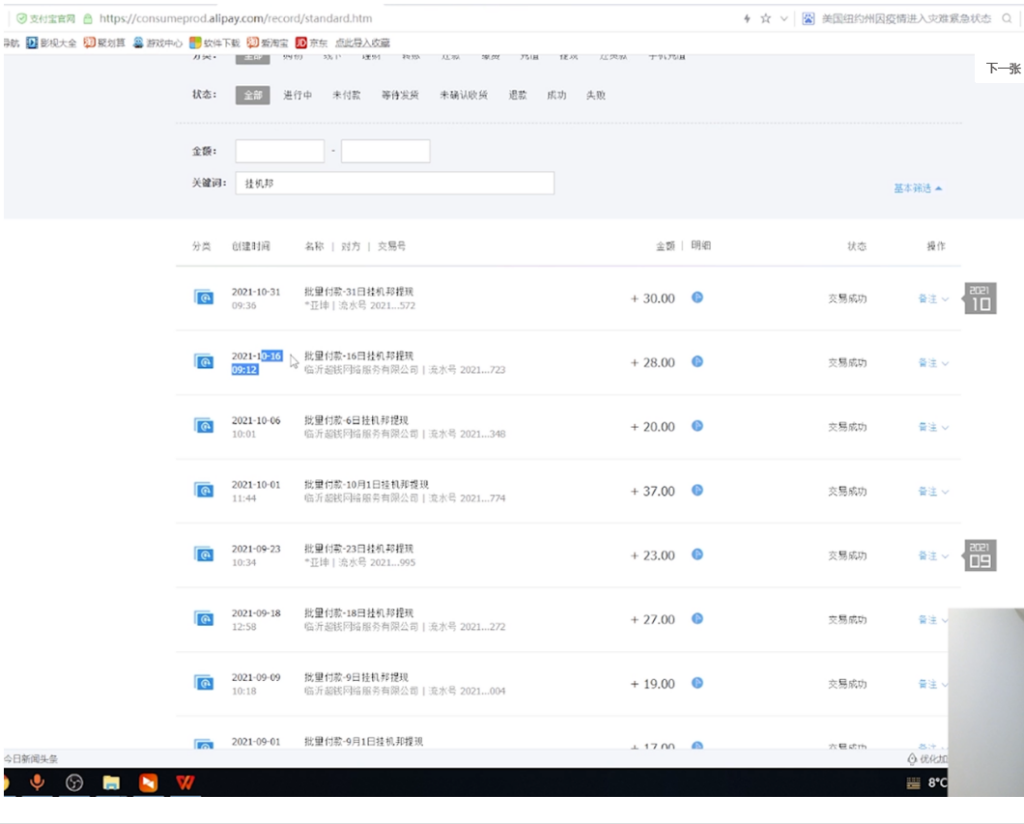Open the 聚划算 bookmark
Screen dimensions: 1024x824
tap(104, 43)
